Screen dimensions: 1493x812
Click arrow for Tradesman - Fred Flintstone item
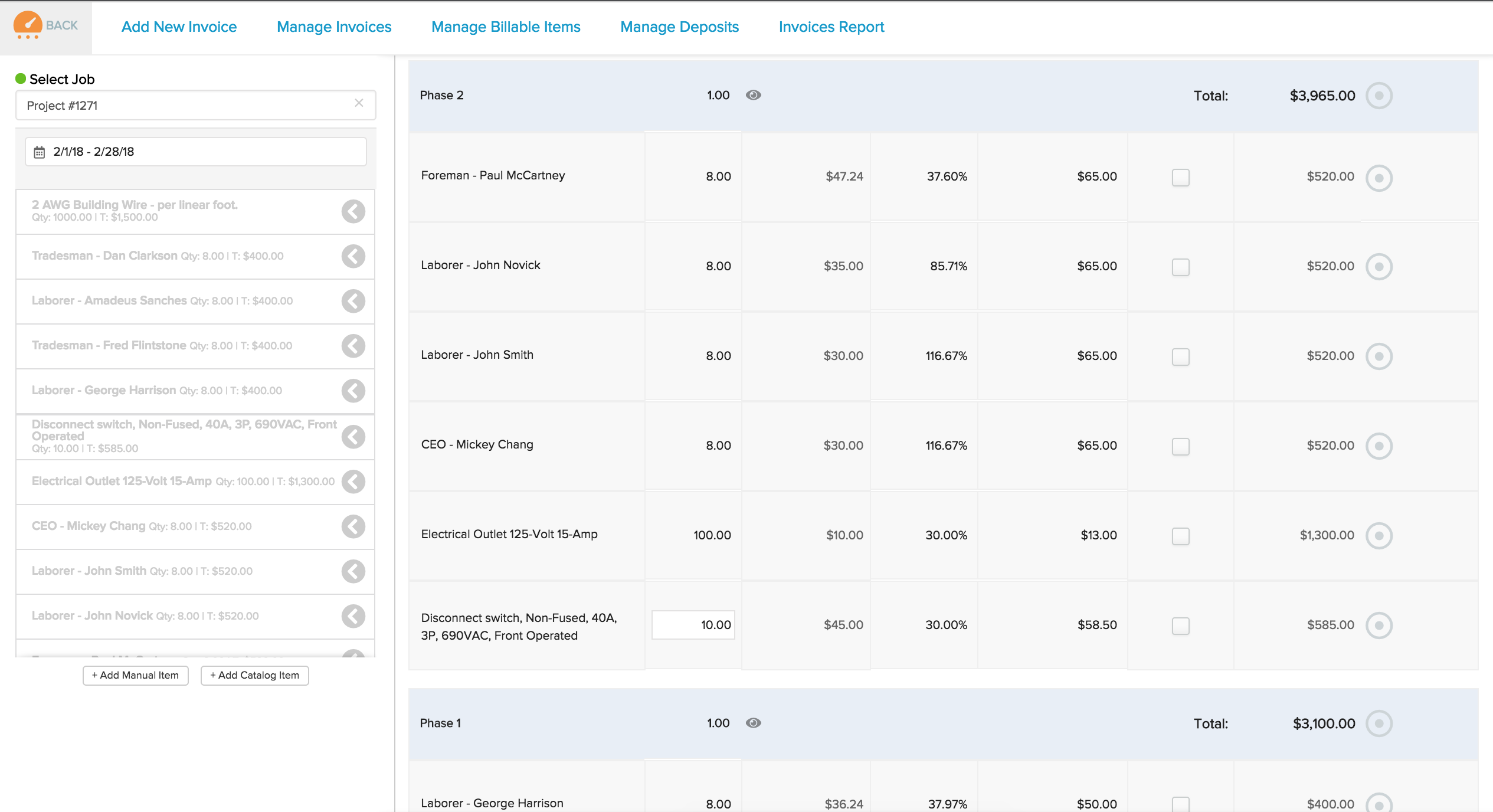click(353, 346)
